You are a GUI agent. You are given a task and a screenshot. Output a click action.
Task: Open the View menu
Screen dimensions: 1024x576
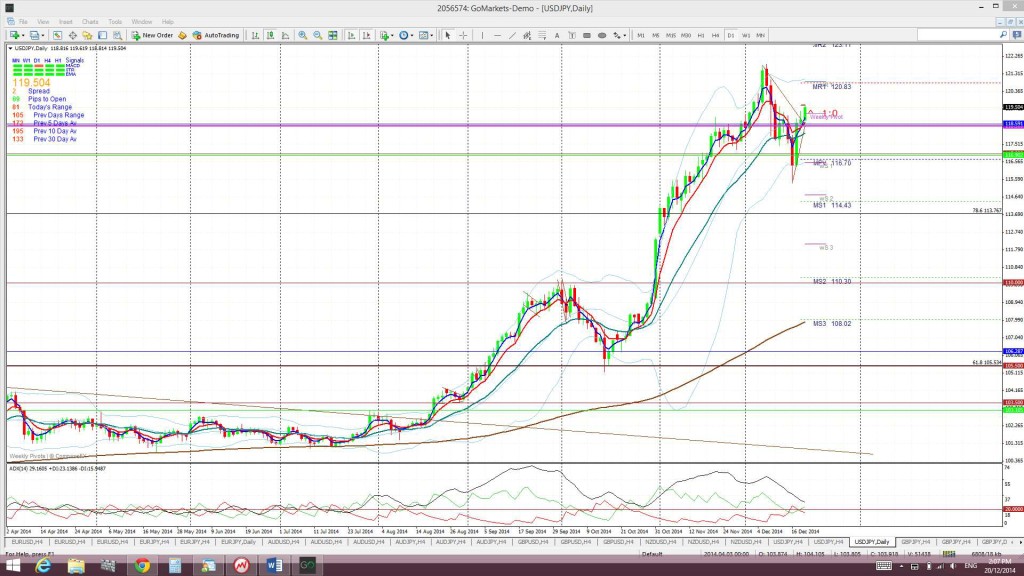43,22
